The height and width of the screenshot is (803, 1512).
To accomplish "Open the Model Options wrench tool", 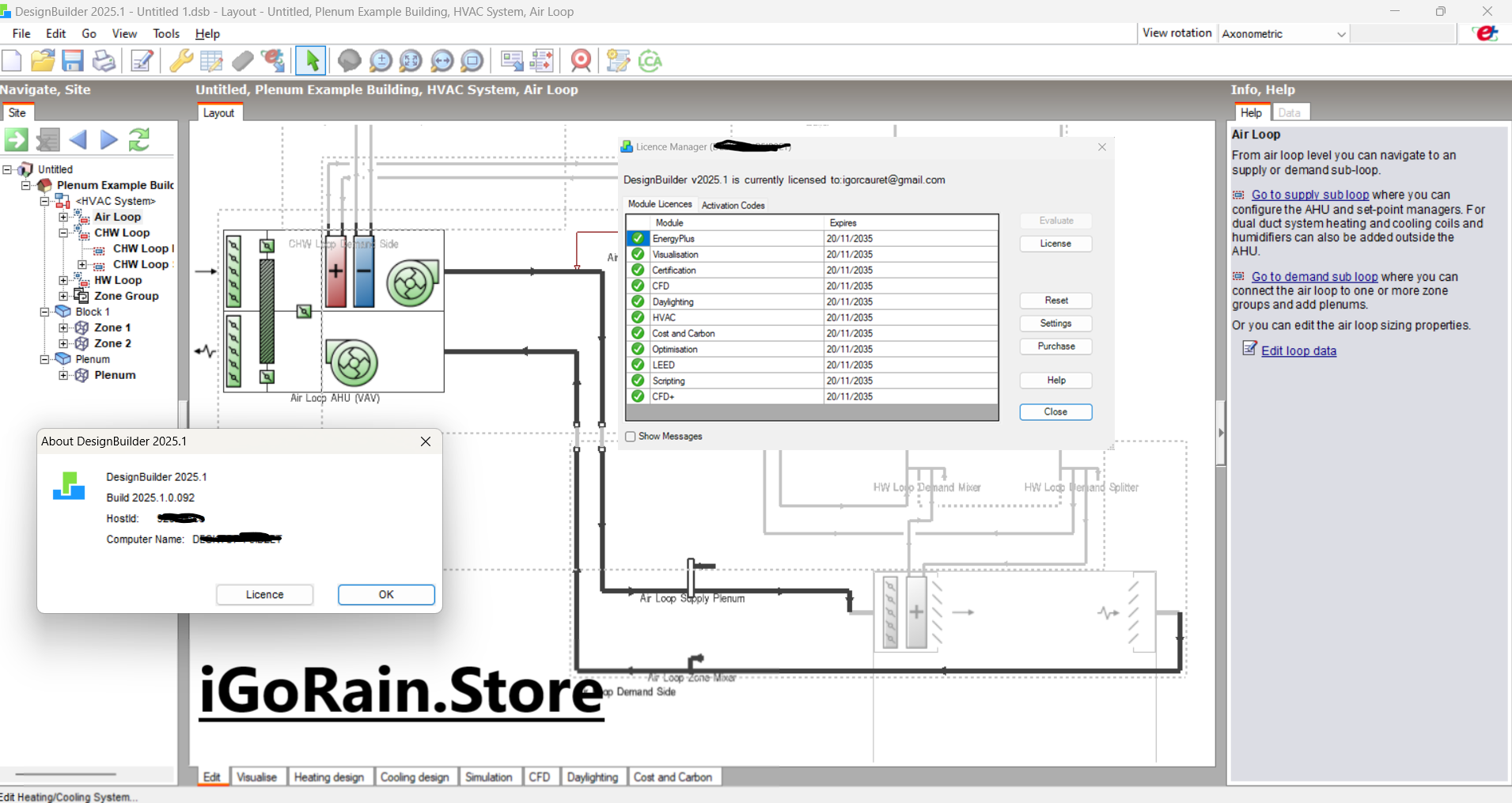I will coord(181,60).
